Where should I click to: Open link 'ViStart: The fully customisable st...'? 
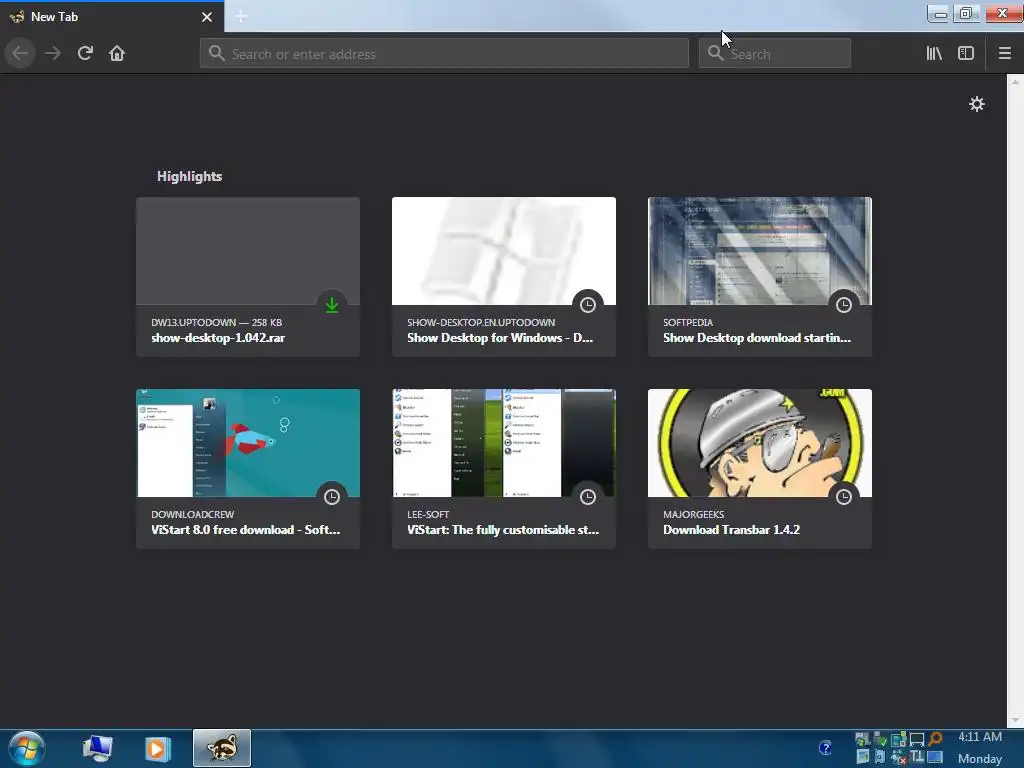[x=503, y=530]
